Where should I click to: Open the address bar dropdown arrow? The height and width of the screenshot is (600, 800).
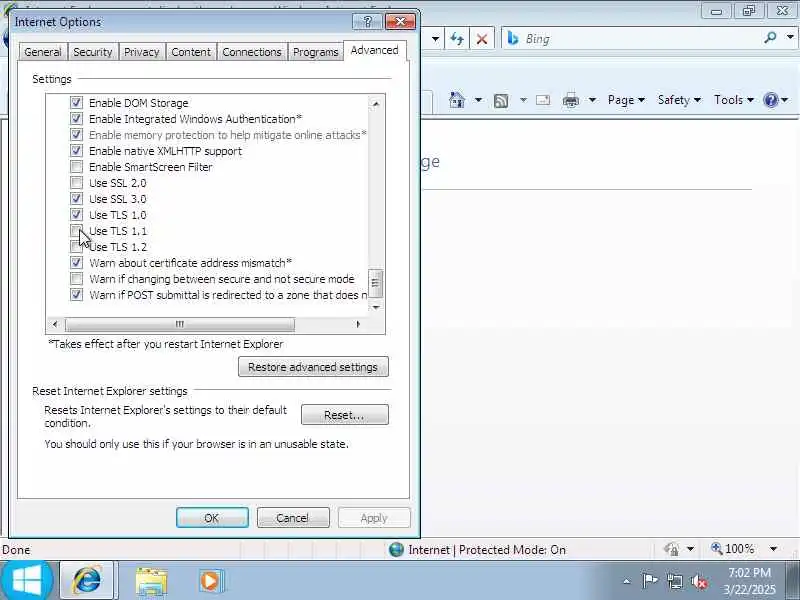pos(435,39)
